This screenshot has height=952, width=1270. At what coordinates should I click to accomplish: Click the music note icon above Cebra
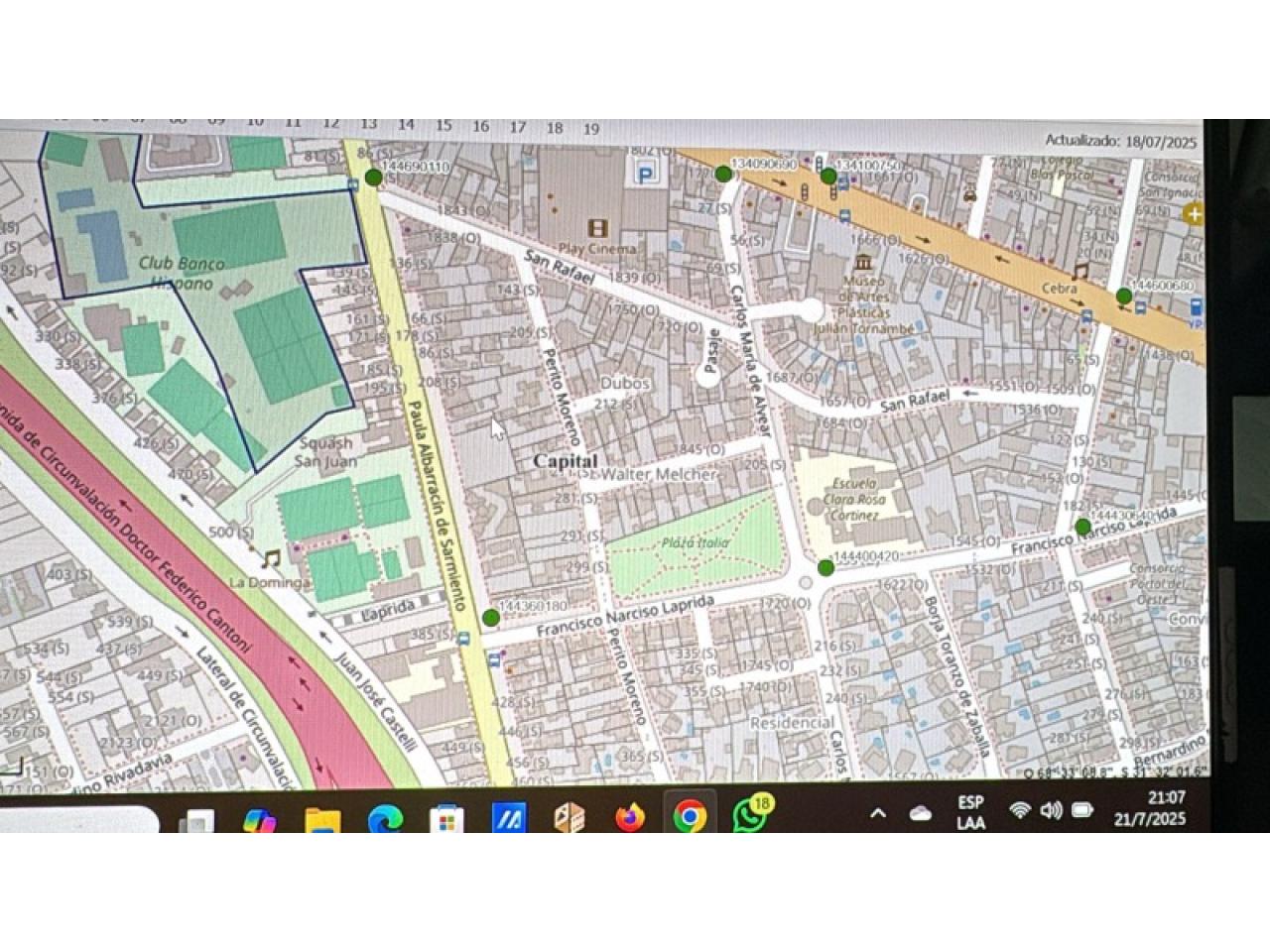tap(1080, 271)
